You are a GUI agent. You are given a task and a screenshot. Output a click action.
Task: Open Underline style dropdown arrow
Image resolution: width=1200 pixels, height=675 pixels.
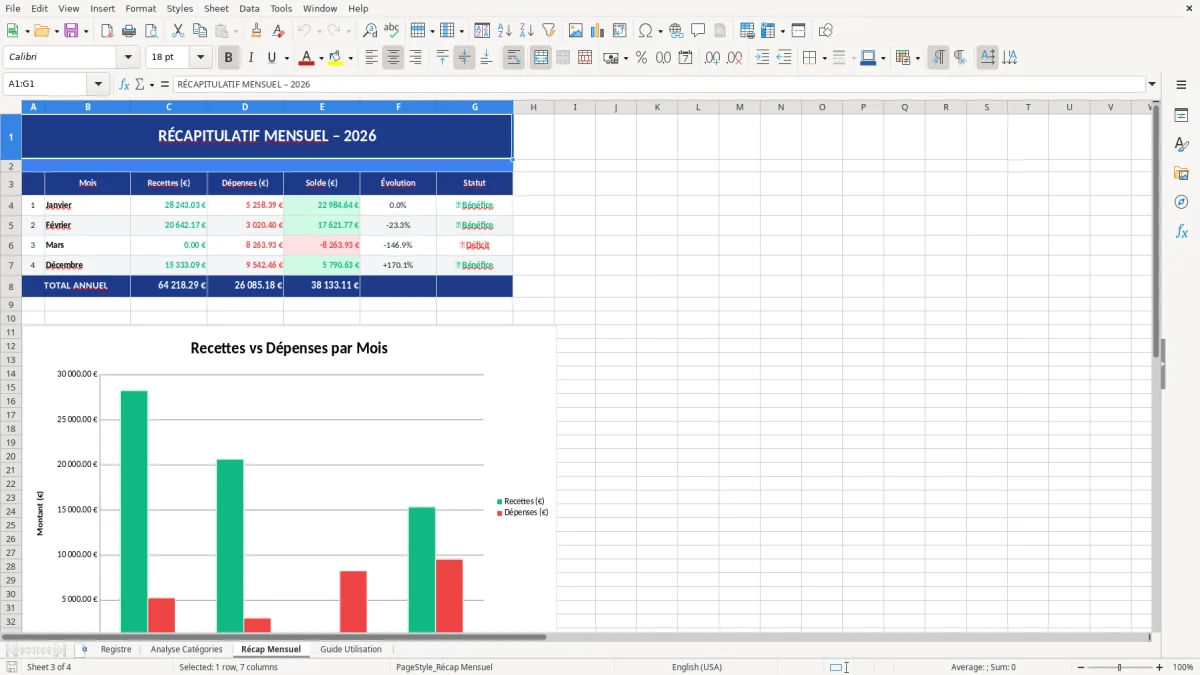(286, 58)
